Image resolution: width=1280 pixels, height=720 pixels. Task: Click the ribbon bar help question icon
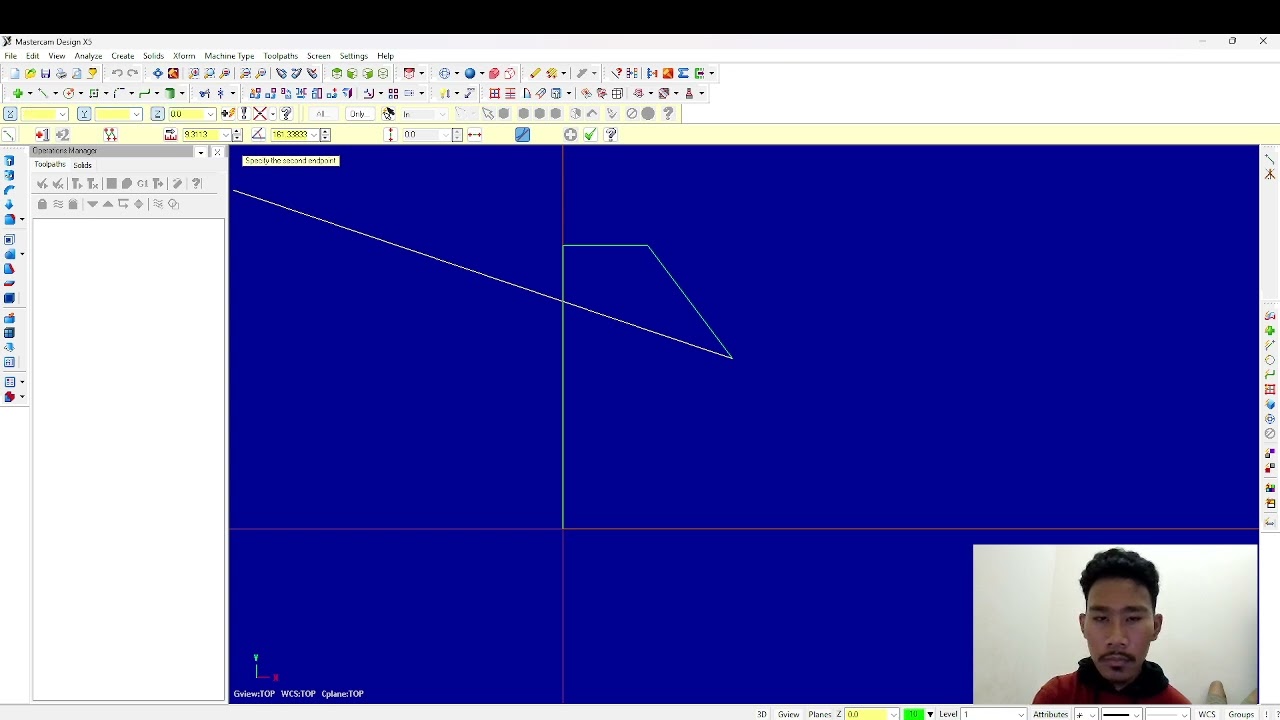(x=611, y=135)
